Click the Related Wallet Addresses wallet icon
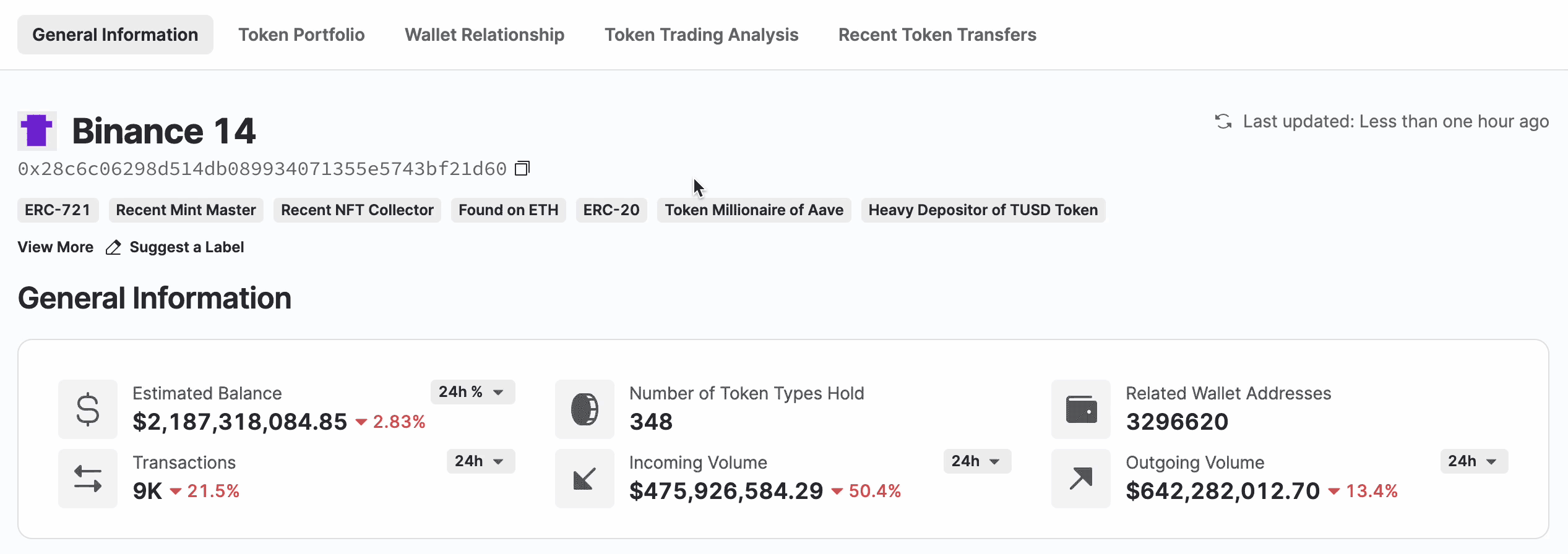Screen dimensions: 1568x554 point(1081,409)
